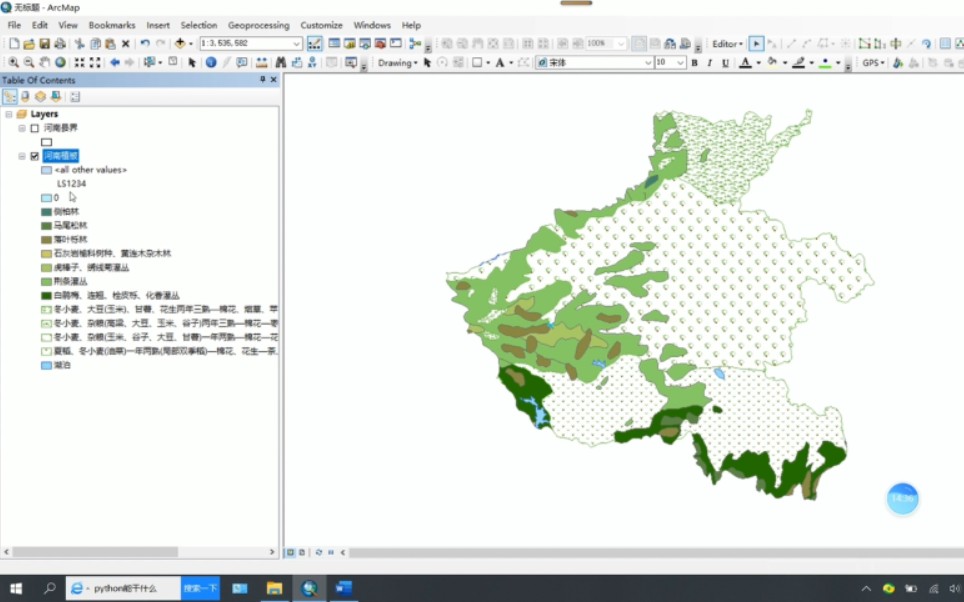Switch to Data View at map bottom
The image size is (964, 602).
point(290,552)
